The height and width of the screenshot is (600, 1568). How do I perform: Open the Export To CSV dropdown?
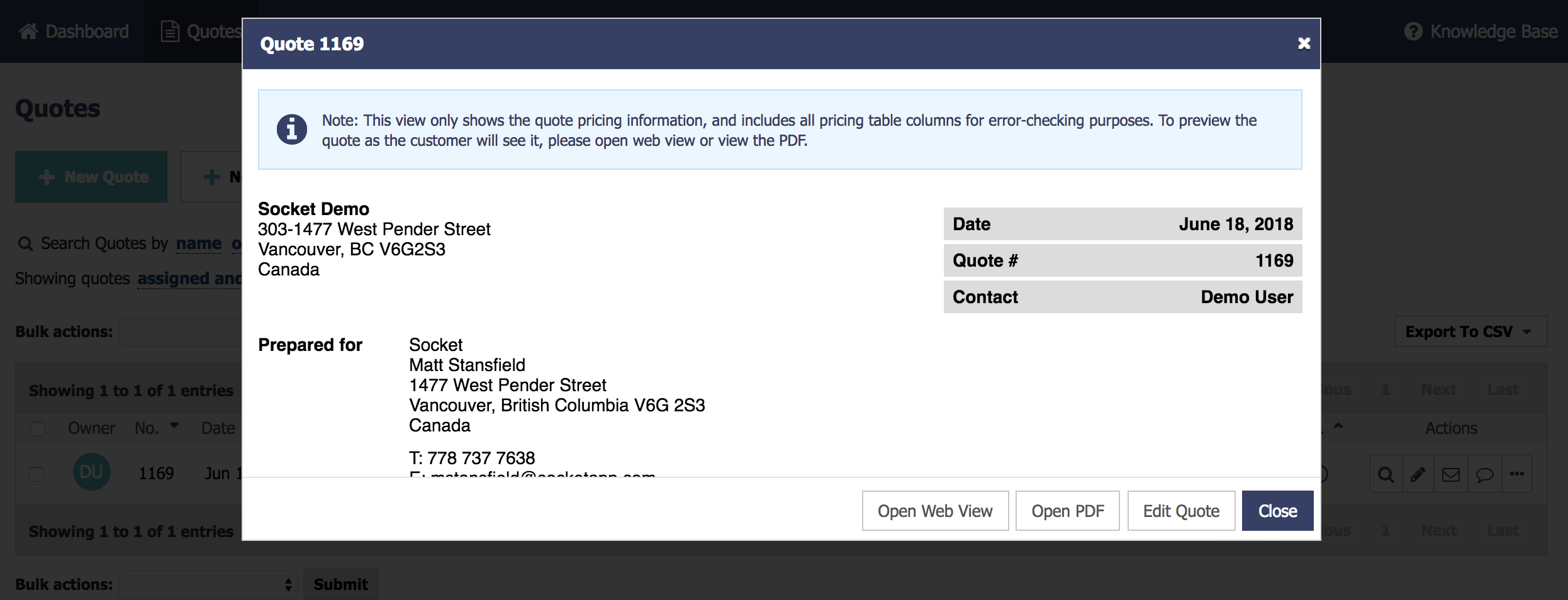tap(1470, 331)
